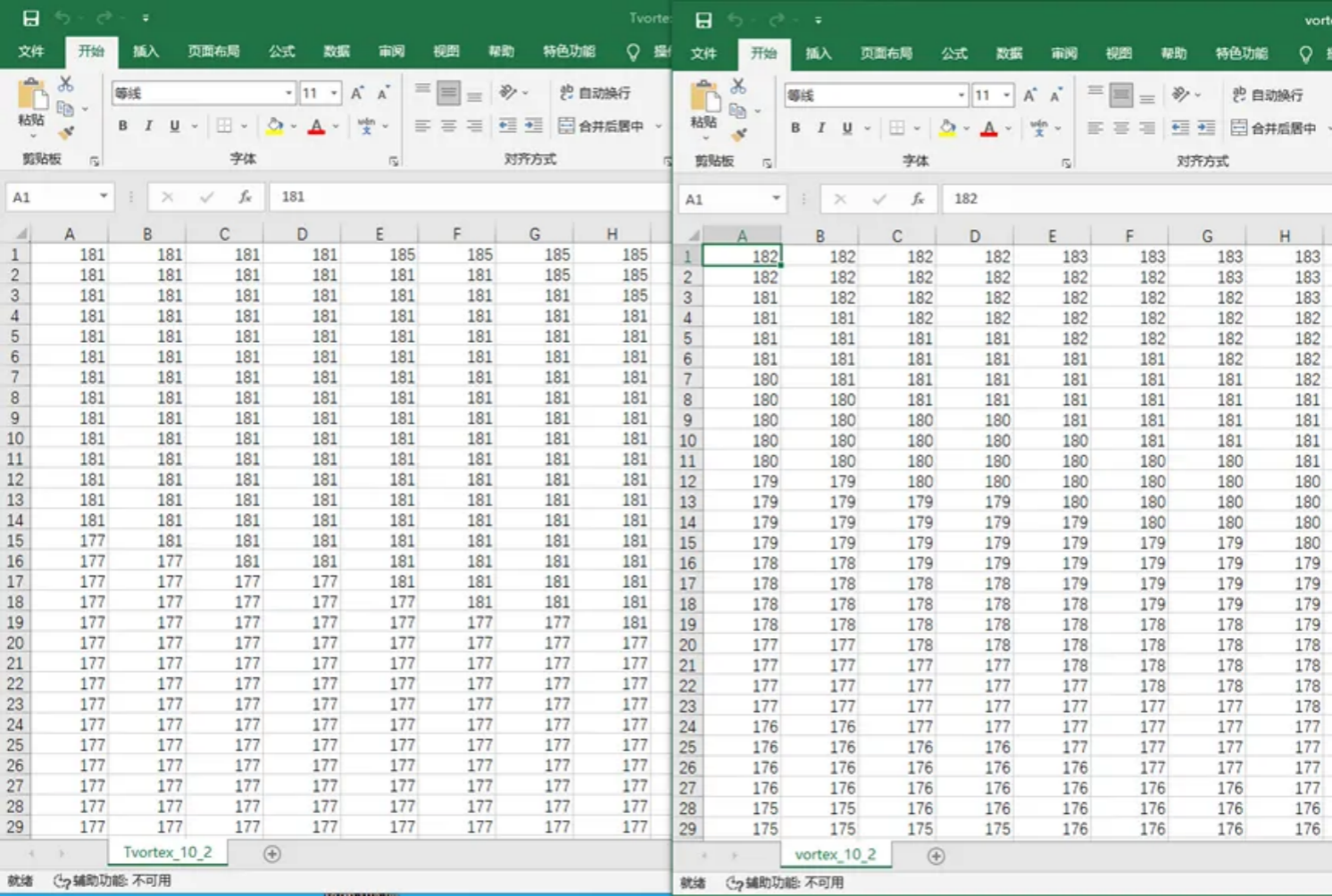Expand merge and center options in left window

tap(659, 127)
